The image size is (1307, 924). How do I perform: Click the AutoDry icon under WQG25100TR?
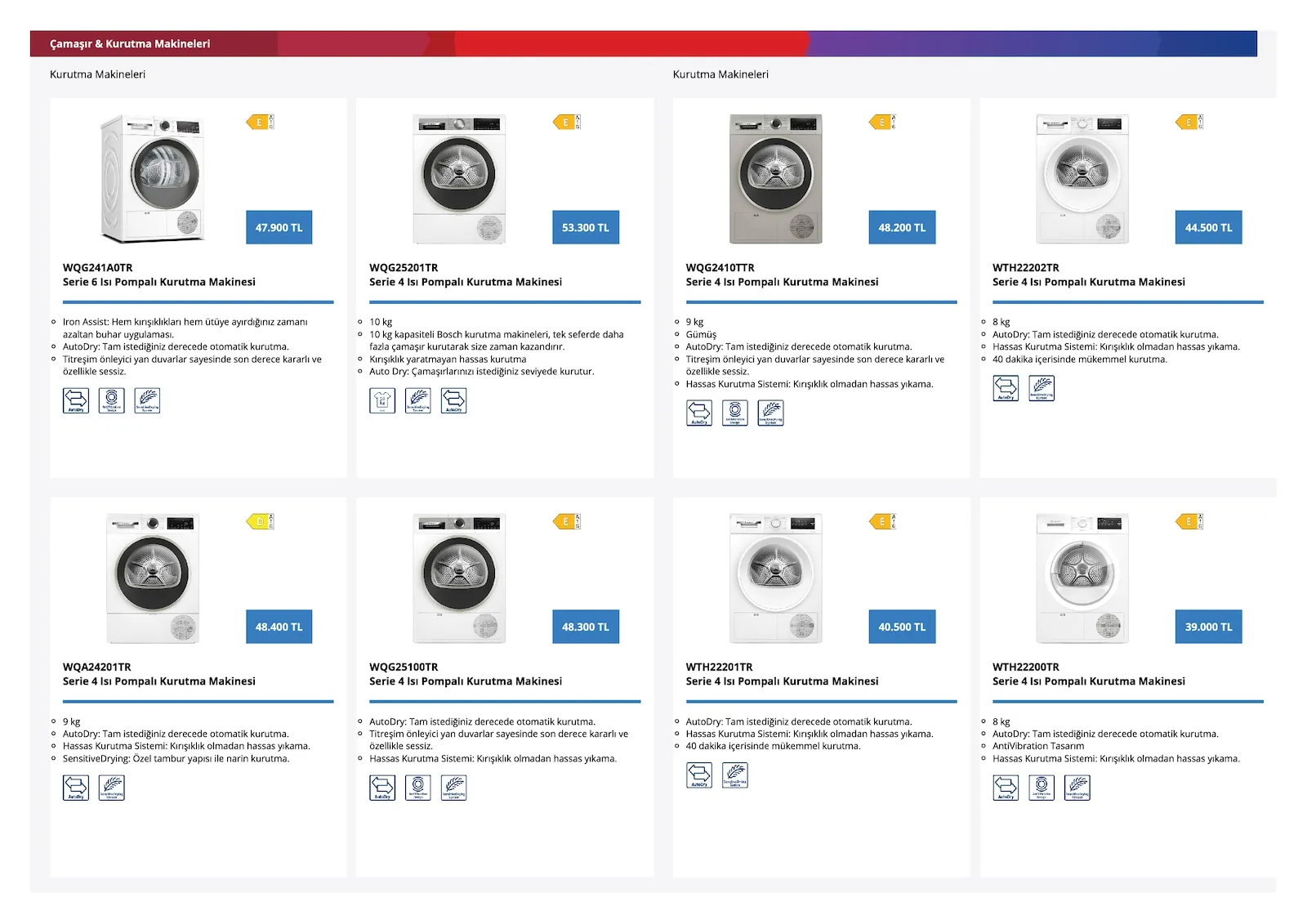[382, 788]
